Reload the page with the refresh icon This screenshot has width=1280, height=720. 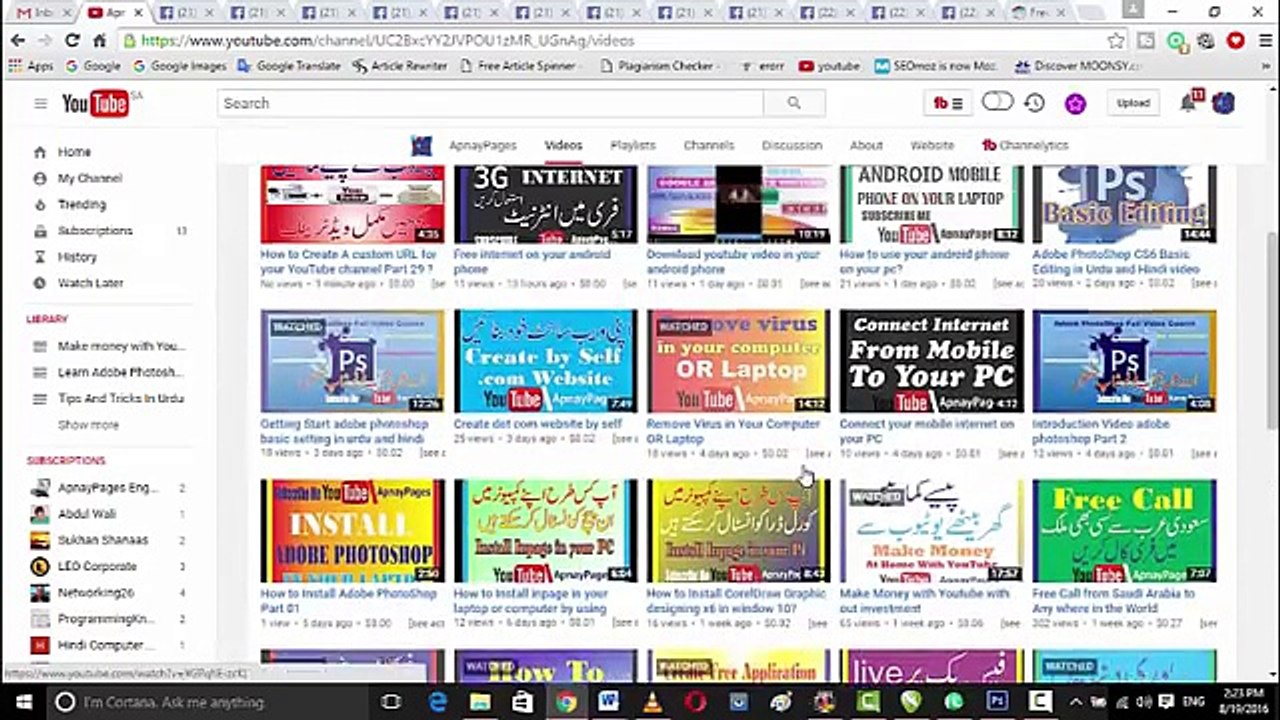(72, 41)
